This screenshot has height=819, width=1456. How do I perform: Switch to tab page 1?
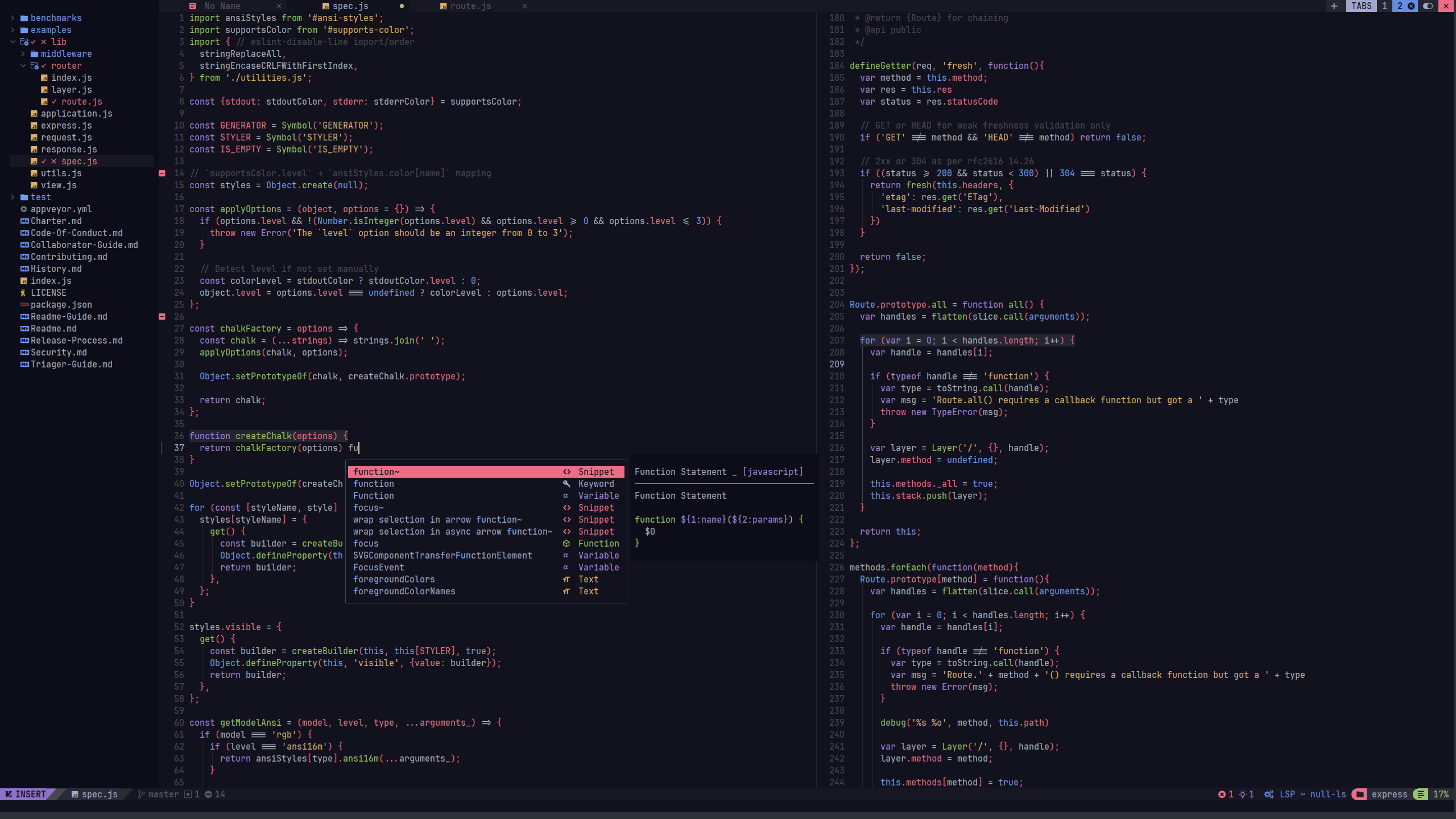click(x=1384, y=6)
